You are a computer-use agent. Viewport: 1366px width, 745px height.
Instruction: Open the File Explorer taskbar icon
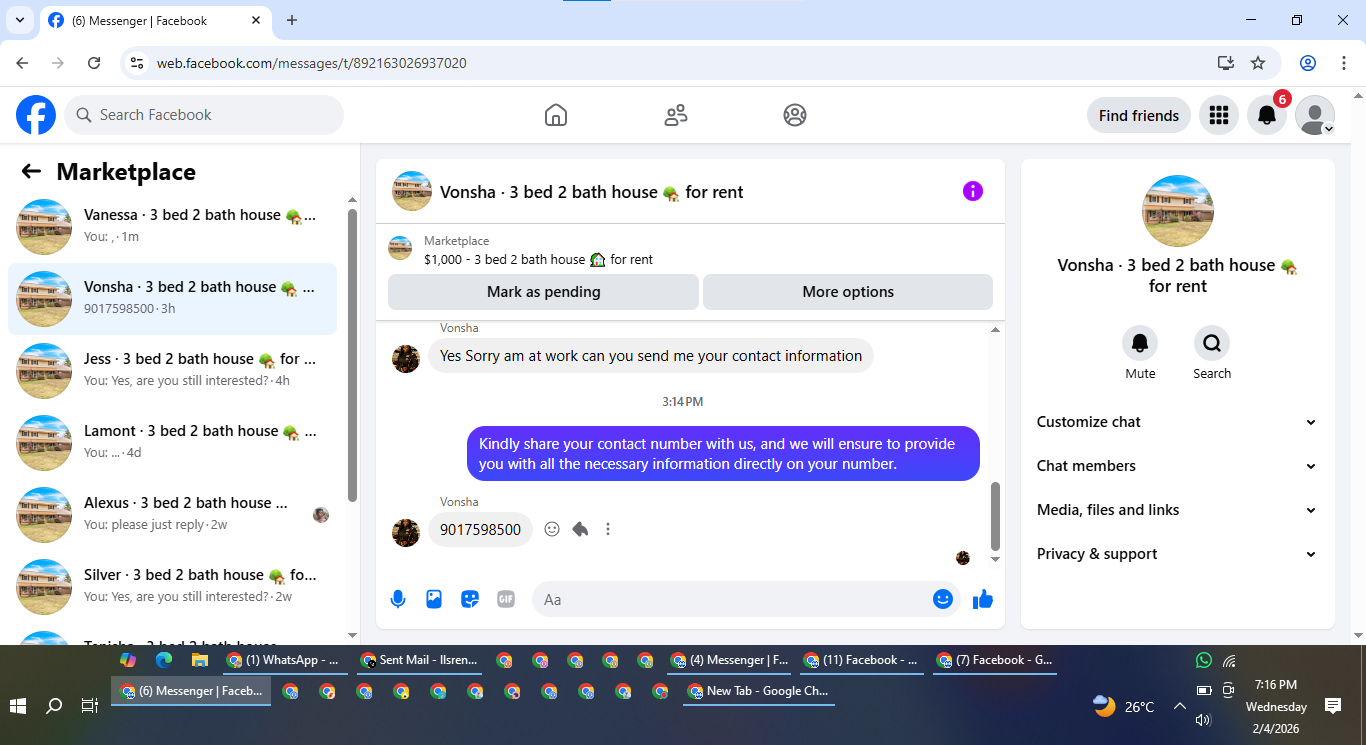tap(200, 660)
